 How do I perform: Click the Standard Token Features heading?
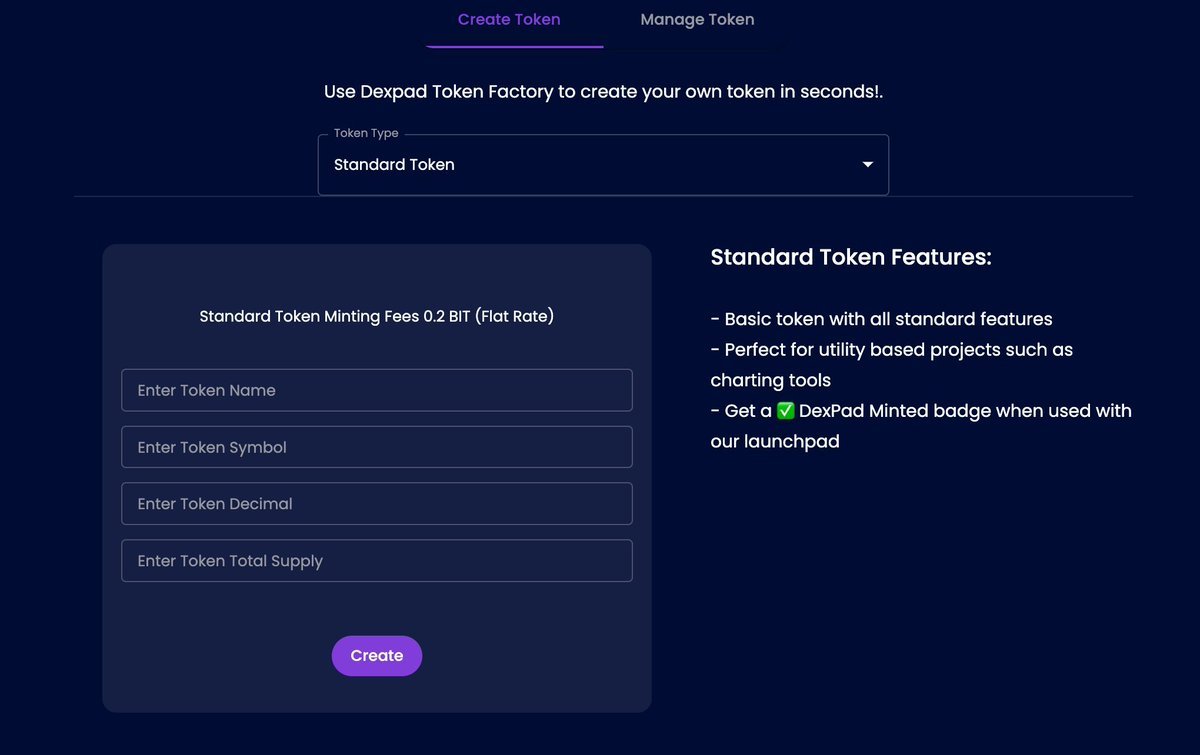pyautogui.click(x=851, y=257)
